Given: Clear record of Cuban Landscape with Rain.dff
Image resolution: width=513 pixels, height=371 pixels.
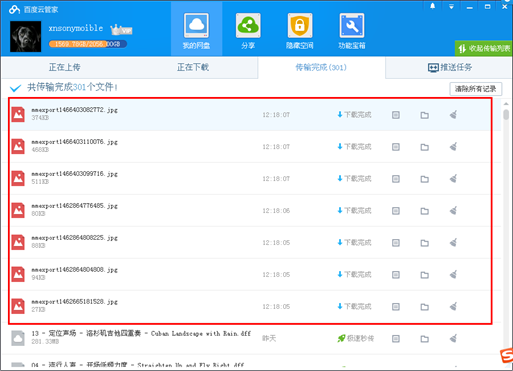Looking at the screenshot, I should click(453, 339).
